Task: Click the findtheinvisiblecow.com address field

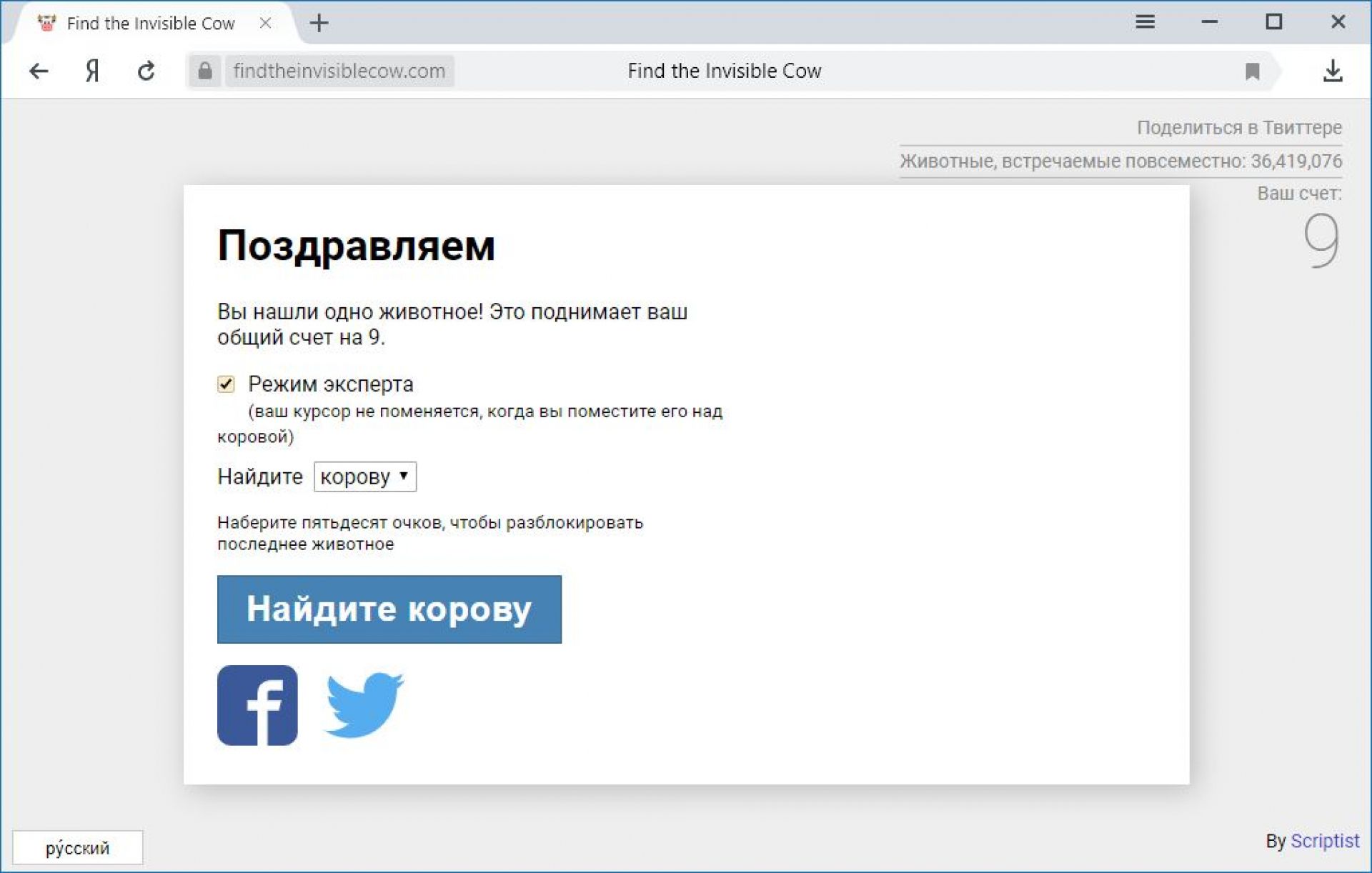Action: pos(339,71)
